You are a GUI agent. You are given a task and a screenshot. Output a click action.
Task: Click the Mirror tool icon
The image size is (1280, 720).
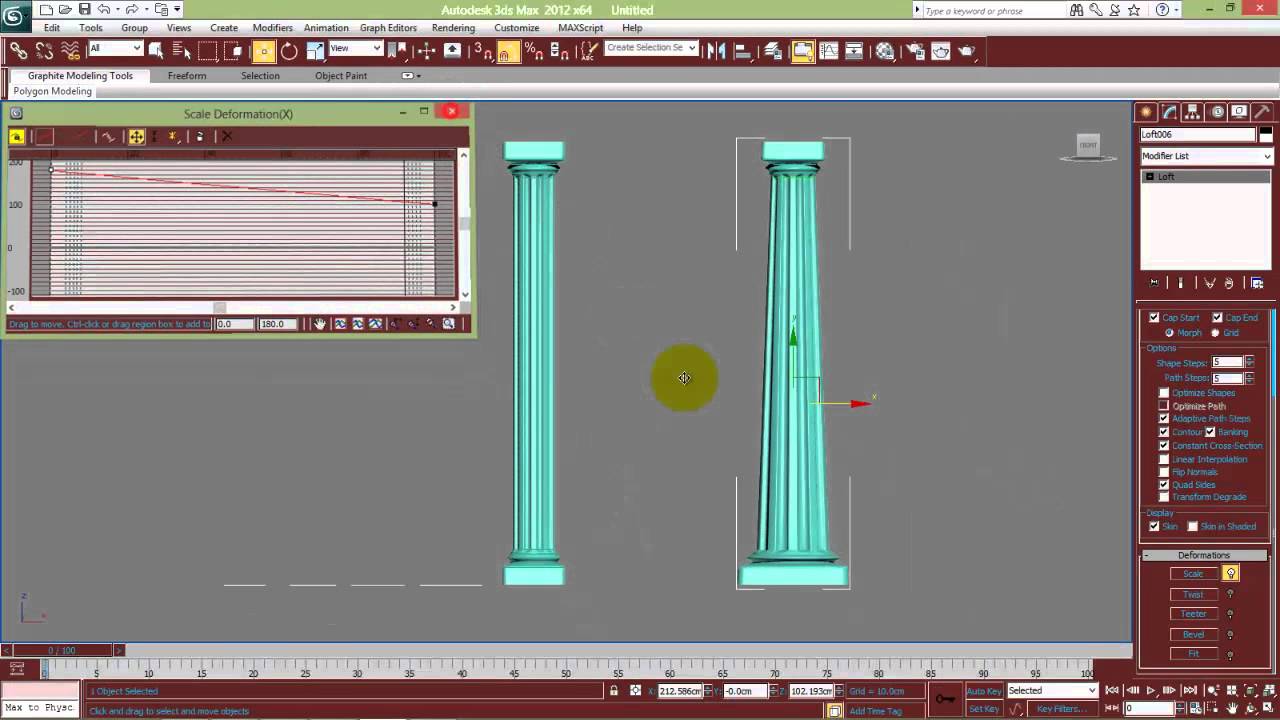point(716,50)
